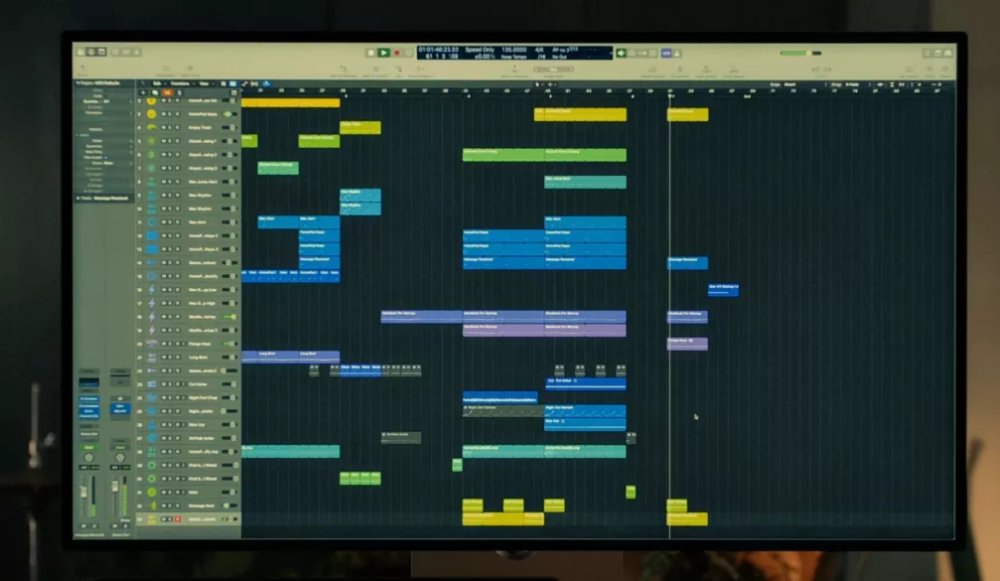
Task: Toggle the Inspector button in control bar
Action: pyautogui.click(x=91, y=52)
